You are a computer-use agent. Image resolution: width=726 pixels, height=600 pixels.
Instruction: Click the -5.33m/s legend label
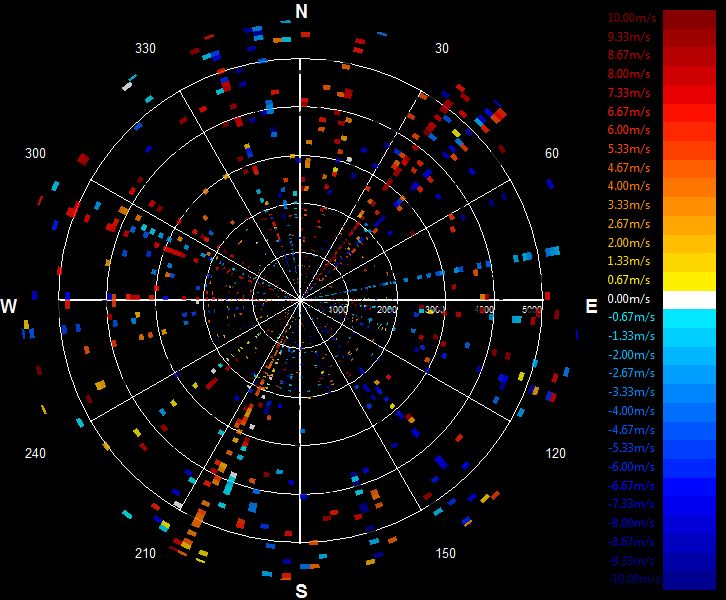coord(632,448)
